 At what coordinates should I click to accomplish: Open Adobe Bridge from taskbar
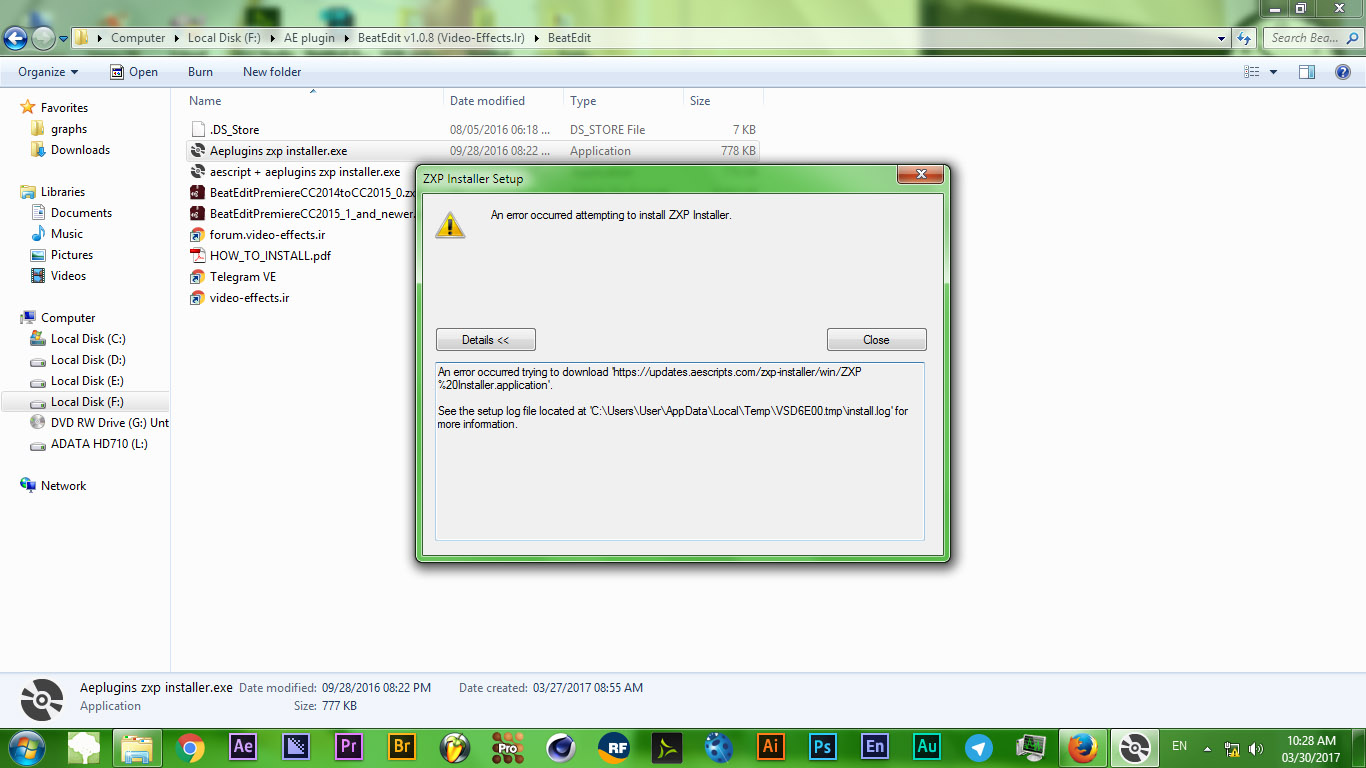tap(402, 746)
